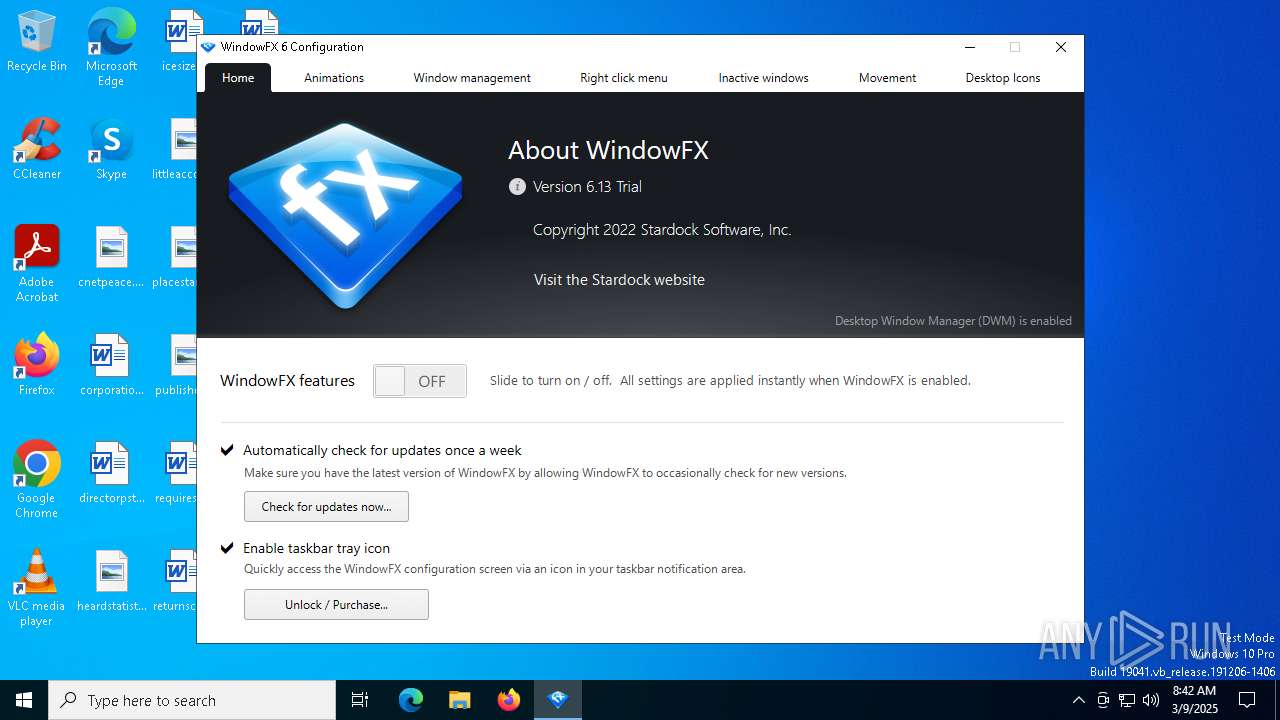Image resolution: width=1280 pixels, height=720 pixels.
Task: Click the taskbar search box
Action: pos(192,700)
